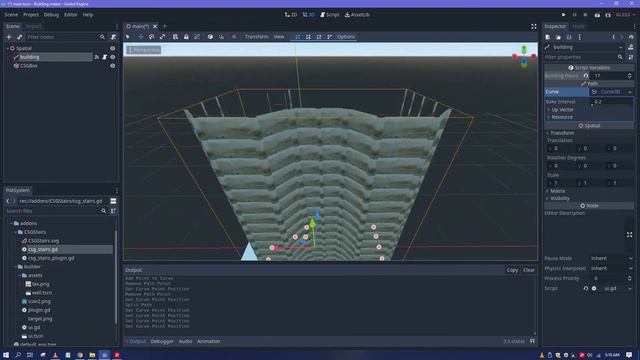The height and width of the screenshot is (360, 640).
Task: Open the Transform menu in the viewport toolbar
Action: pos(256,37)
